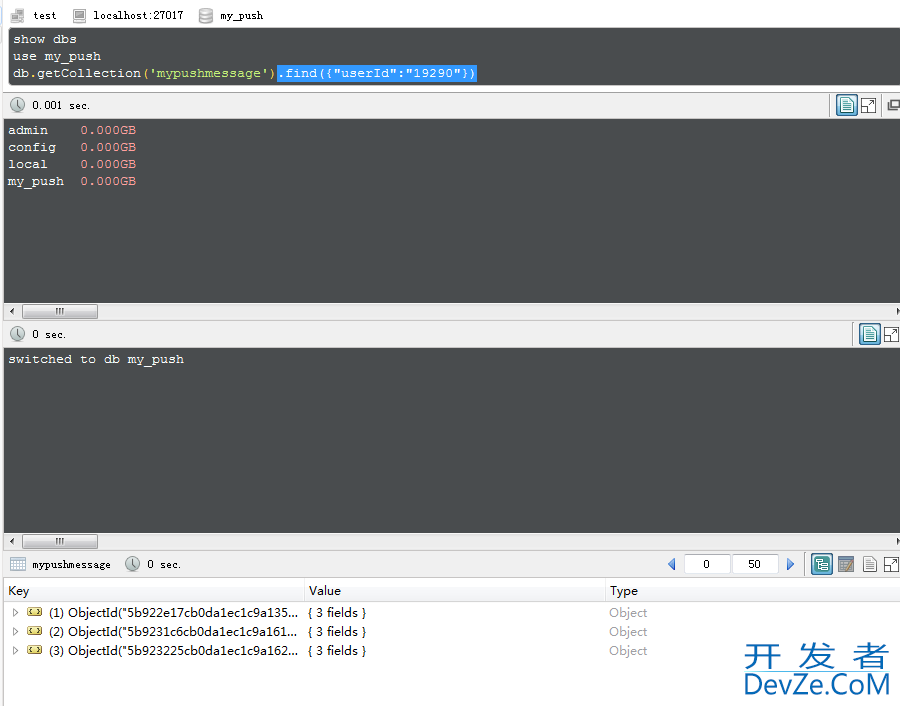This screenshot has height=706, width=900.
Task: Click the my_push database icon in header
Action: [x=205, y=15]
